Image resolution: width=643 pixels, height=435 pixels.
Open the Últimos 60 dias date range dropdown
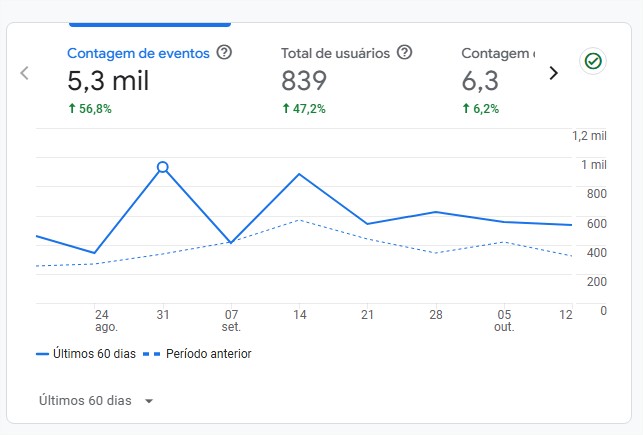[x=96, y=400]
